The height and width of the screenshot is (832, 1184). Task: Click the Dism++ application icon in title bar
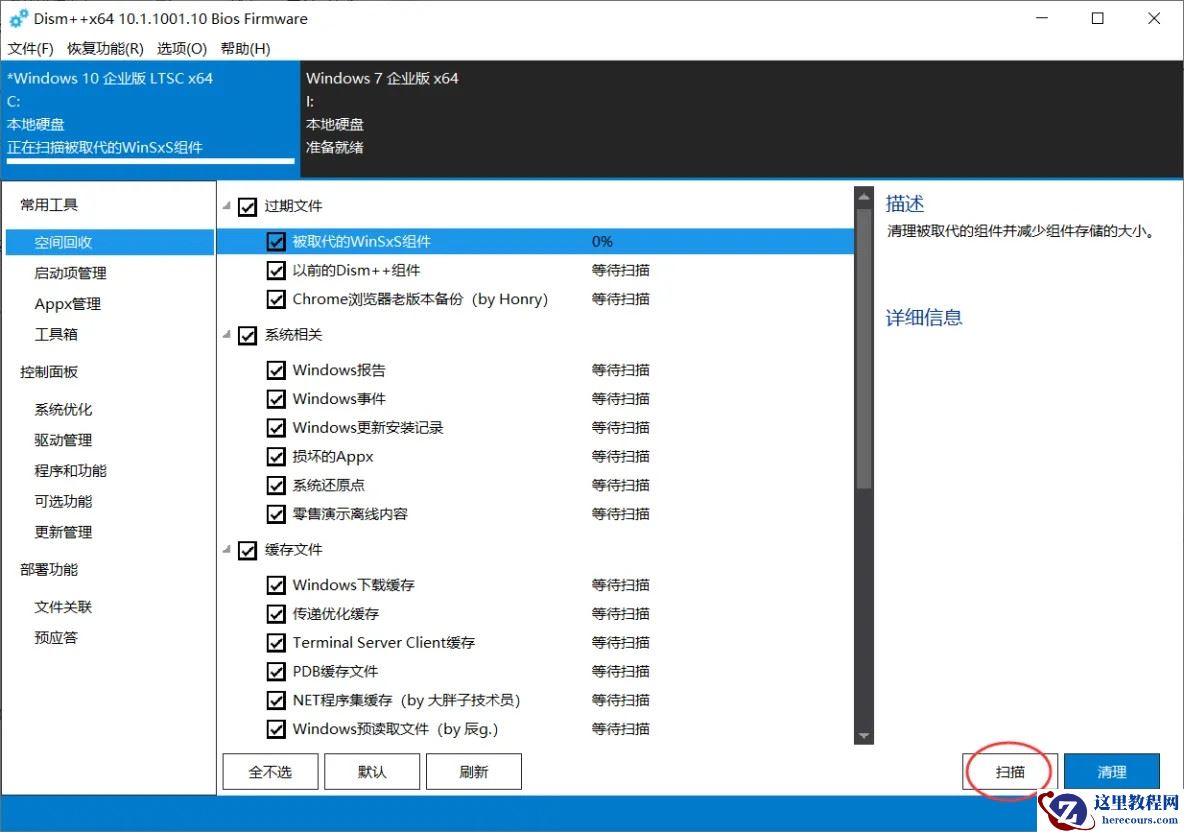coord(17,18)
